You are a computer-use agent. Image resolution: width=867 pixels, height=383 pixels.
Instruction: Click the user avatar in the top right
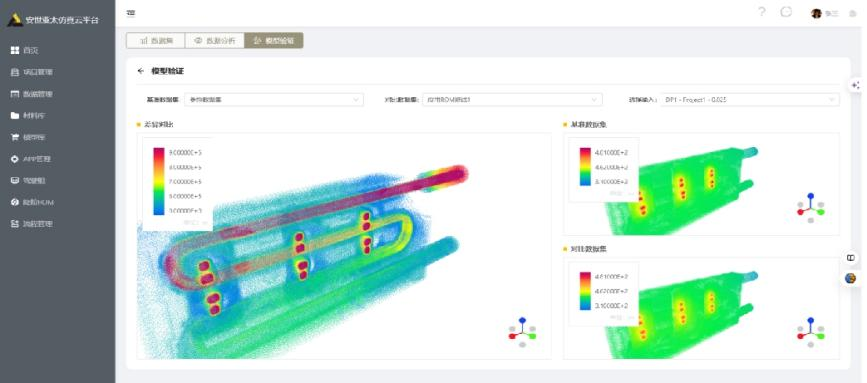816,13
